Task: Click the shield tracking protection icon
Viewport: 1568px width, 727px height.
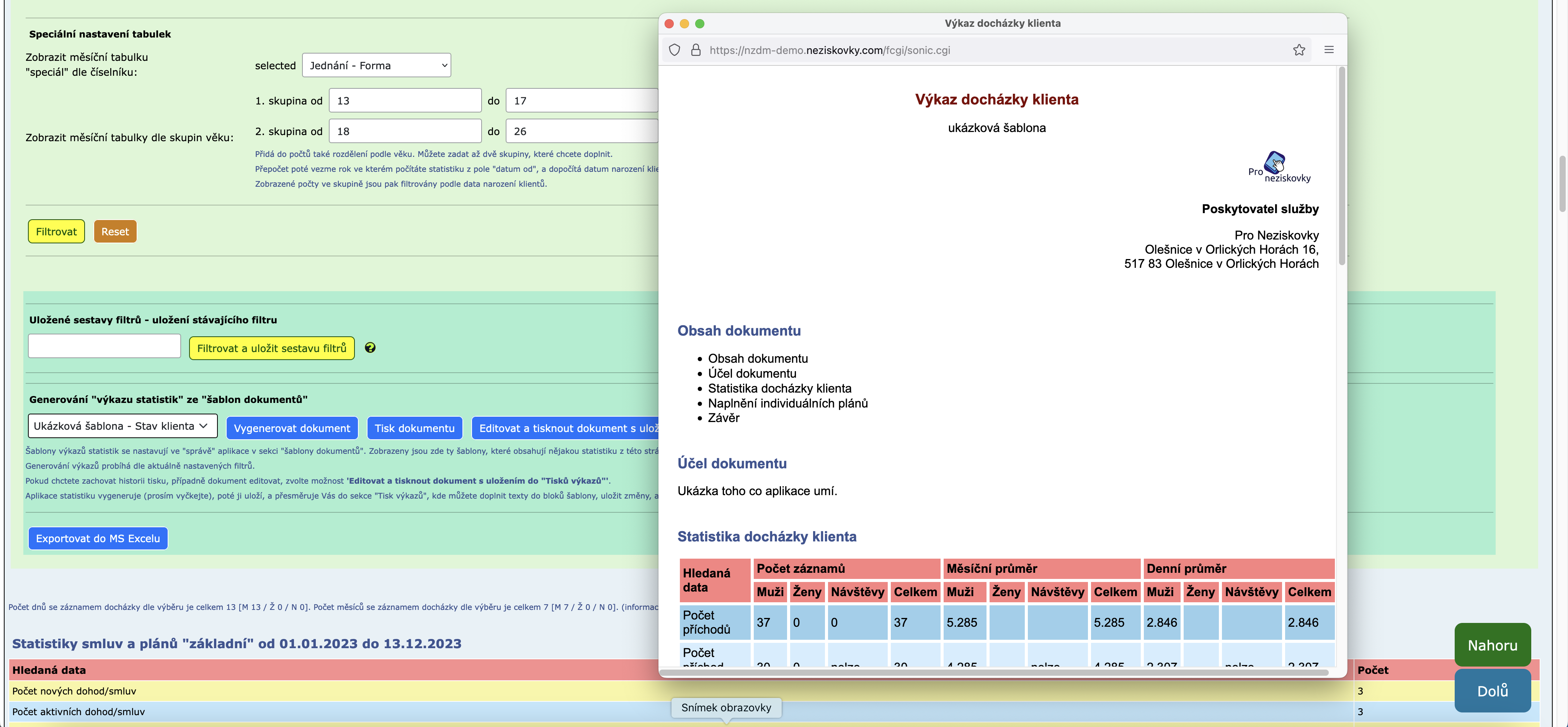Action: tap(674, 50)
